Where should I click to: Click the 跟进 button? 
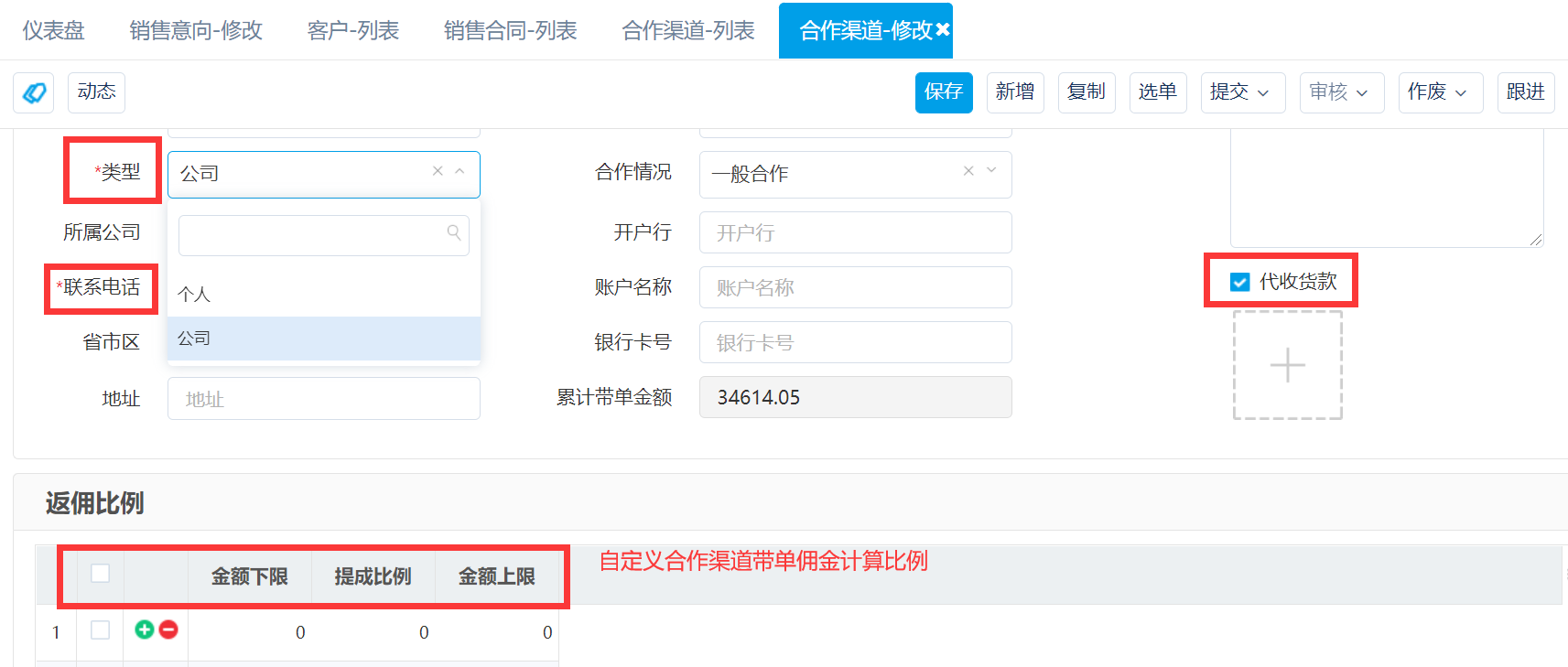[1526, 92]
